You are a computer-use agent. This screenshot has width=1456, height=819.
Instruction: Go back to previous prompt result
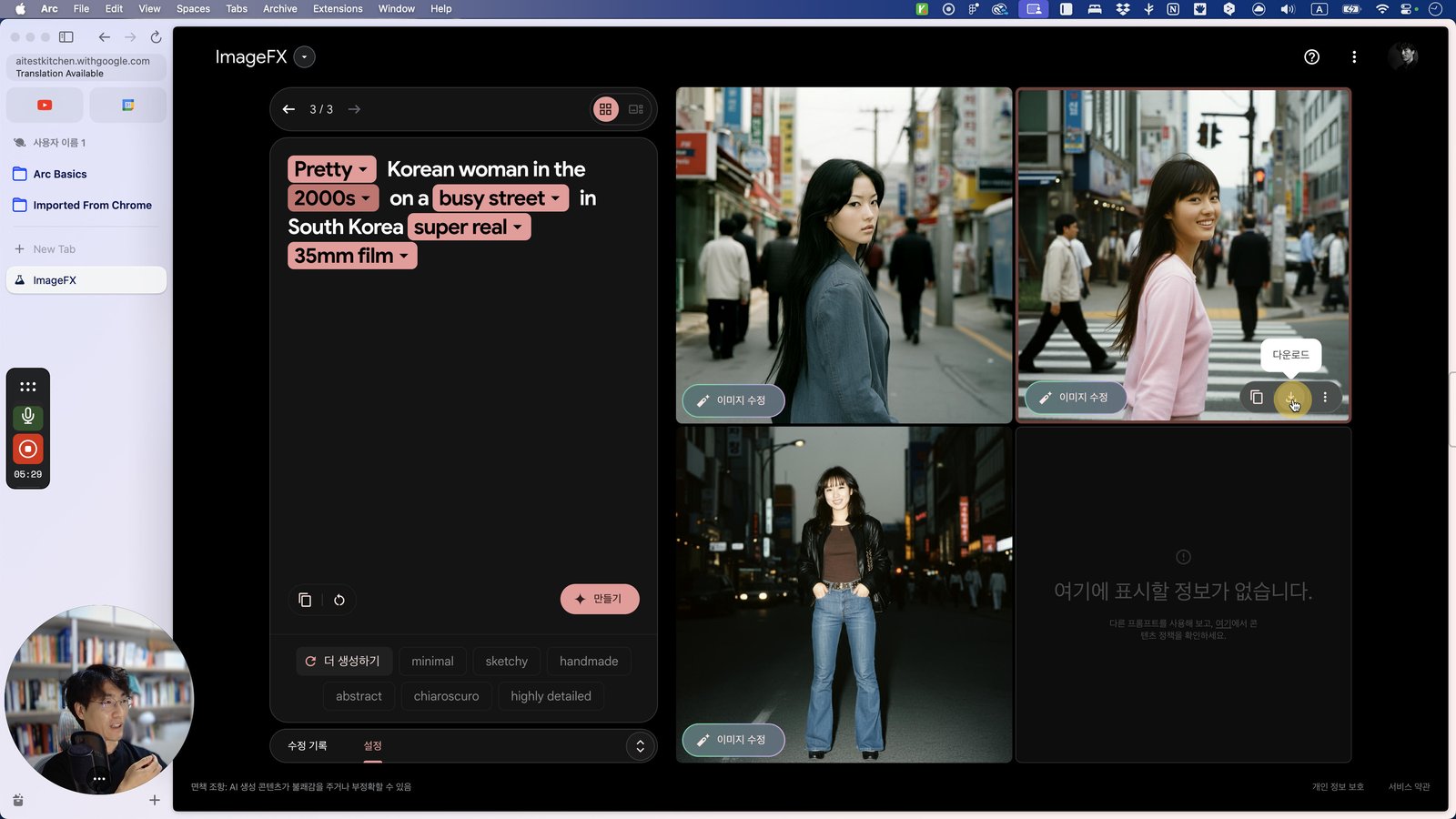tap(288, 109)
